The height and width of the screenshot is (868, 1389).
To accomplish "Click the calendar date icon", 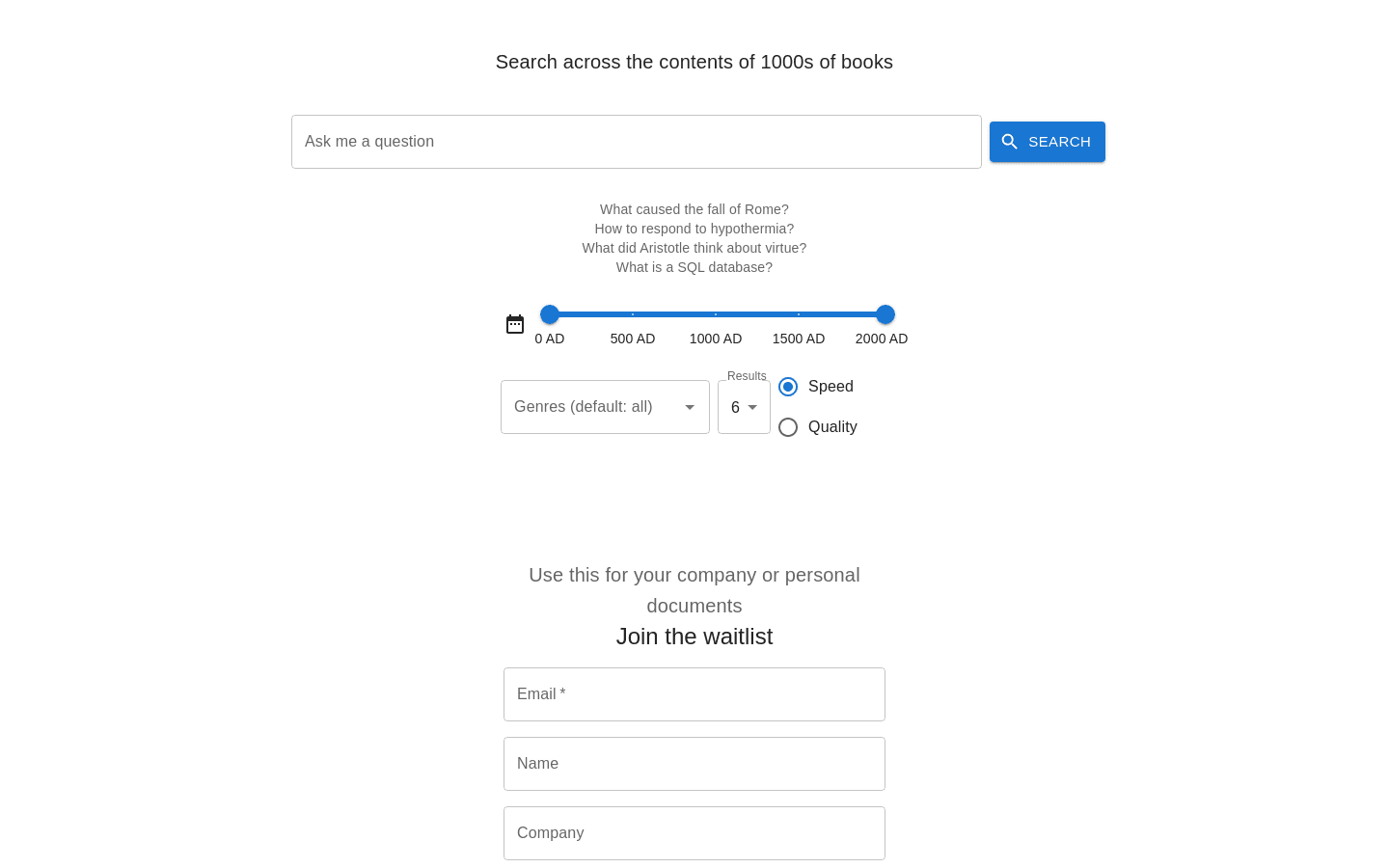I will (x=515, y=324).
